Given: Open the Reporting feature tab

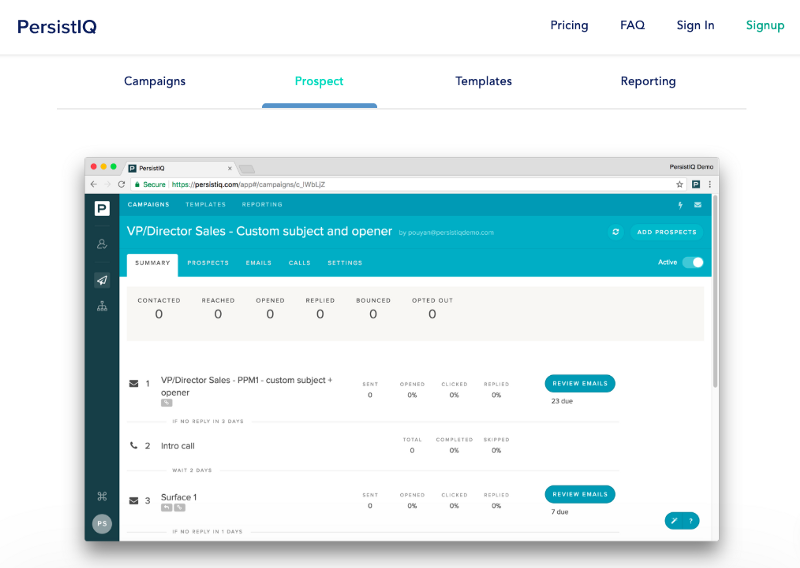Looking at the screenshot, I should point(648,81).
